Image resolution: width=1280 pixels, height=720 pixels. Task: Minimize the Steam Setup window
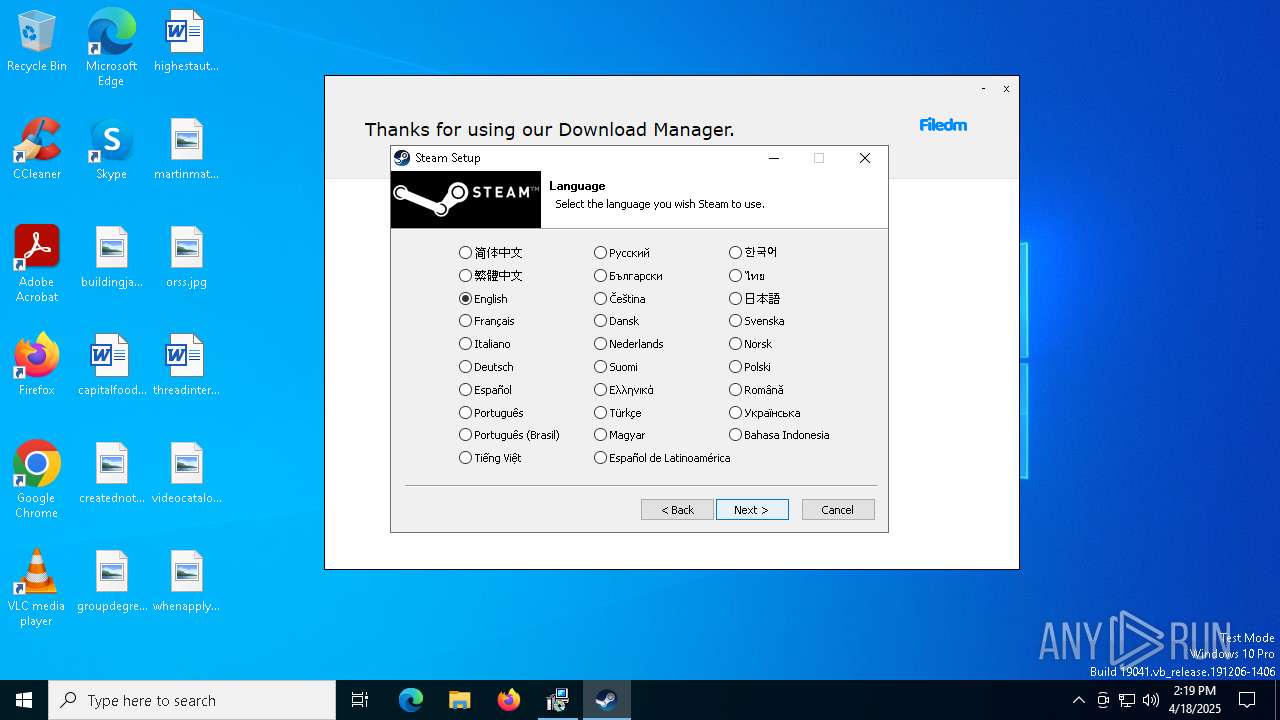(x=774, y=158)
